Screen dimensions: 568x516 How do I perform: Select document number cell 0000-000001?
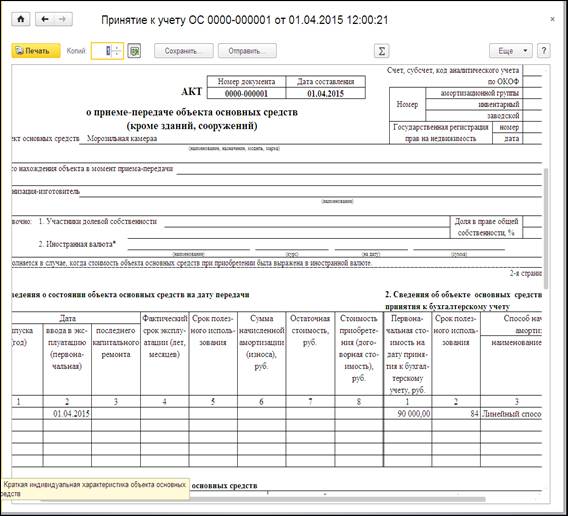(x=246, y=93)
